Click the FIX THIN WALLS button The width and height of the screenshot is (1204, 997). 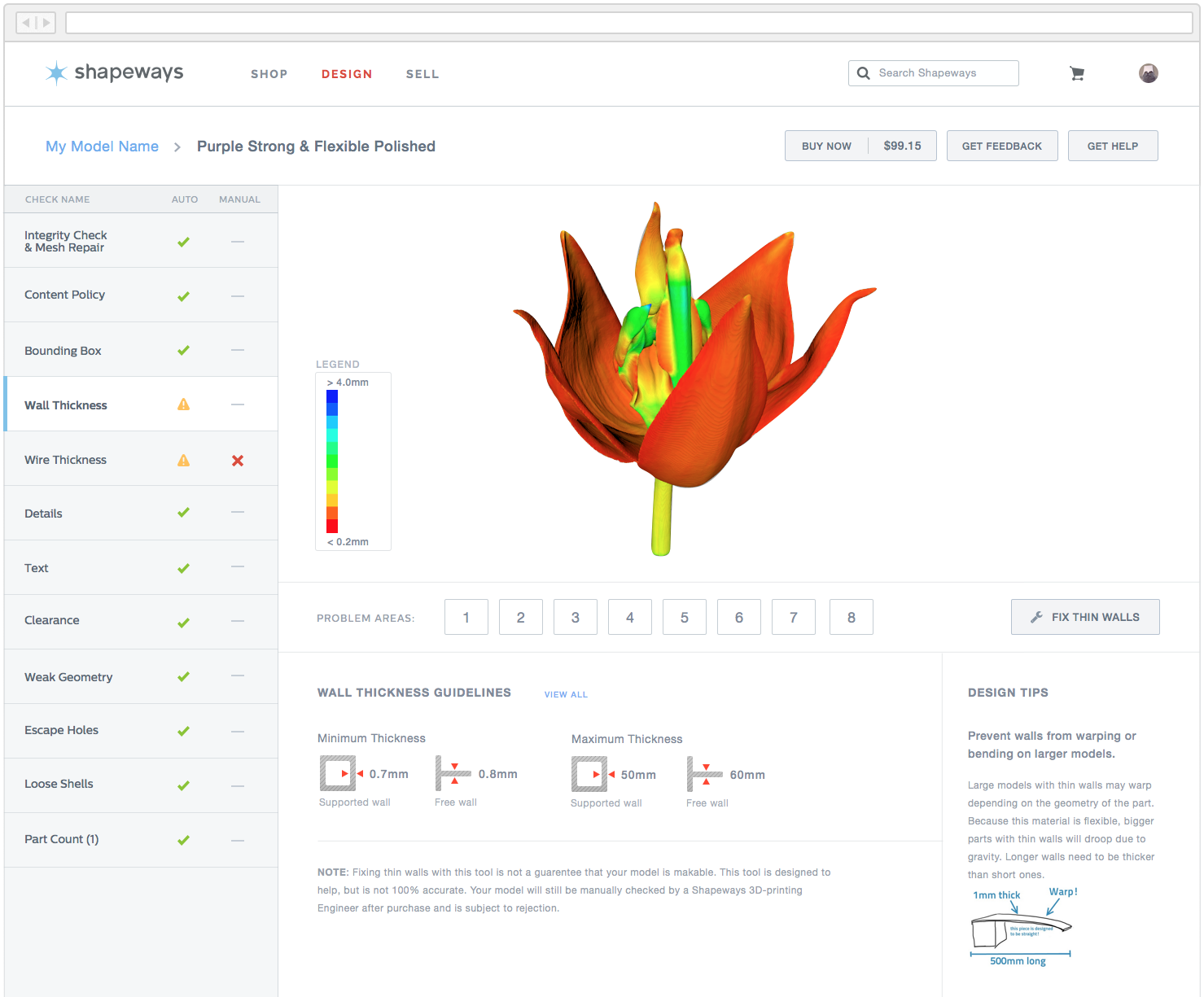click(1085, 617)
